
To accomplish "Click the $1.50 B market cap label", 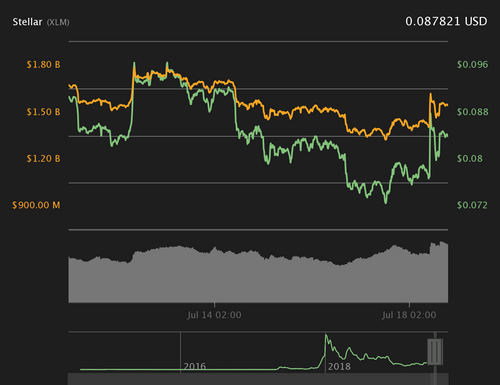I will (x=43, y=112).
